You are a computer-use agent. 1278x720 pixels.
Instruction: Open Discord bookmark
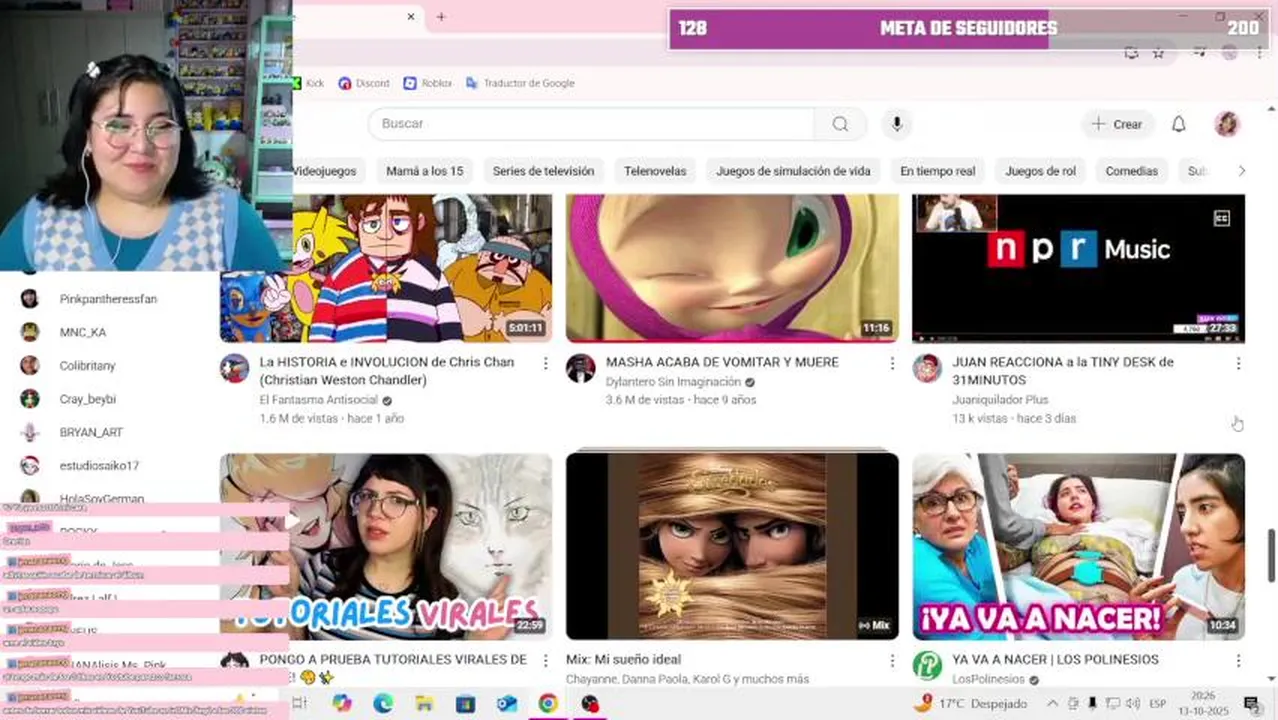364,83
